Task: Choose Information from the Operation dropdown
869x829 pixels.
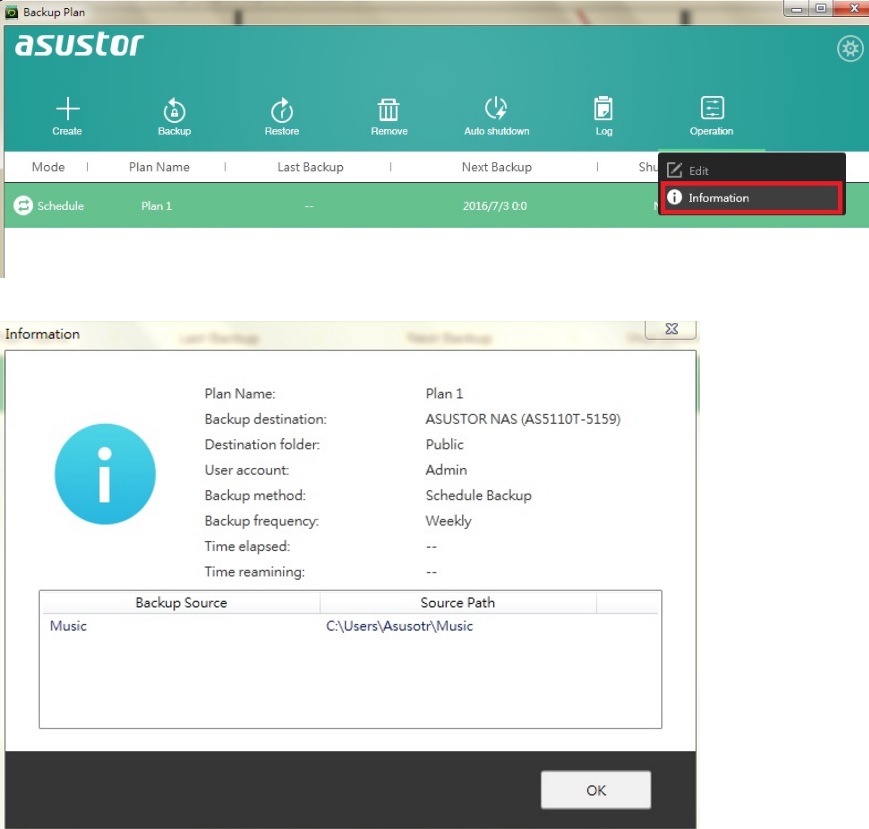Action: pos(751,198)
